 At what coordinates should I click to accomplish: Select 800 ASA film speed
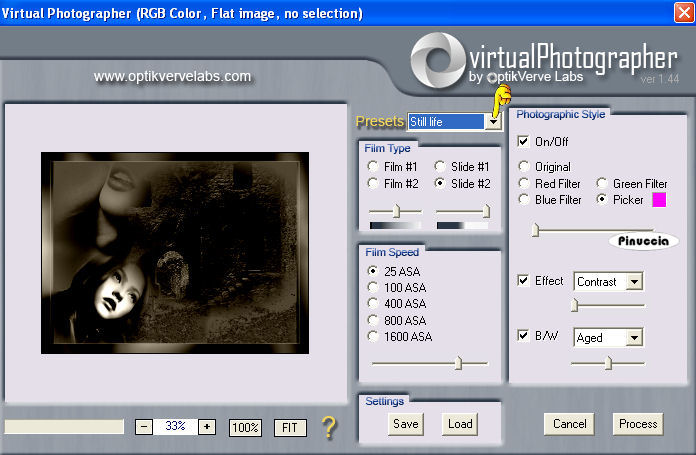[x=373, y=320]
